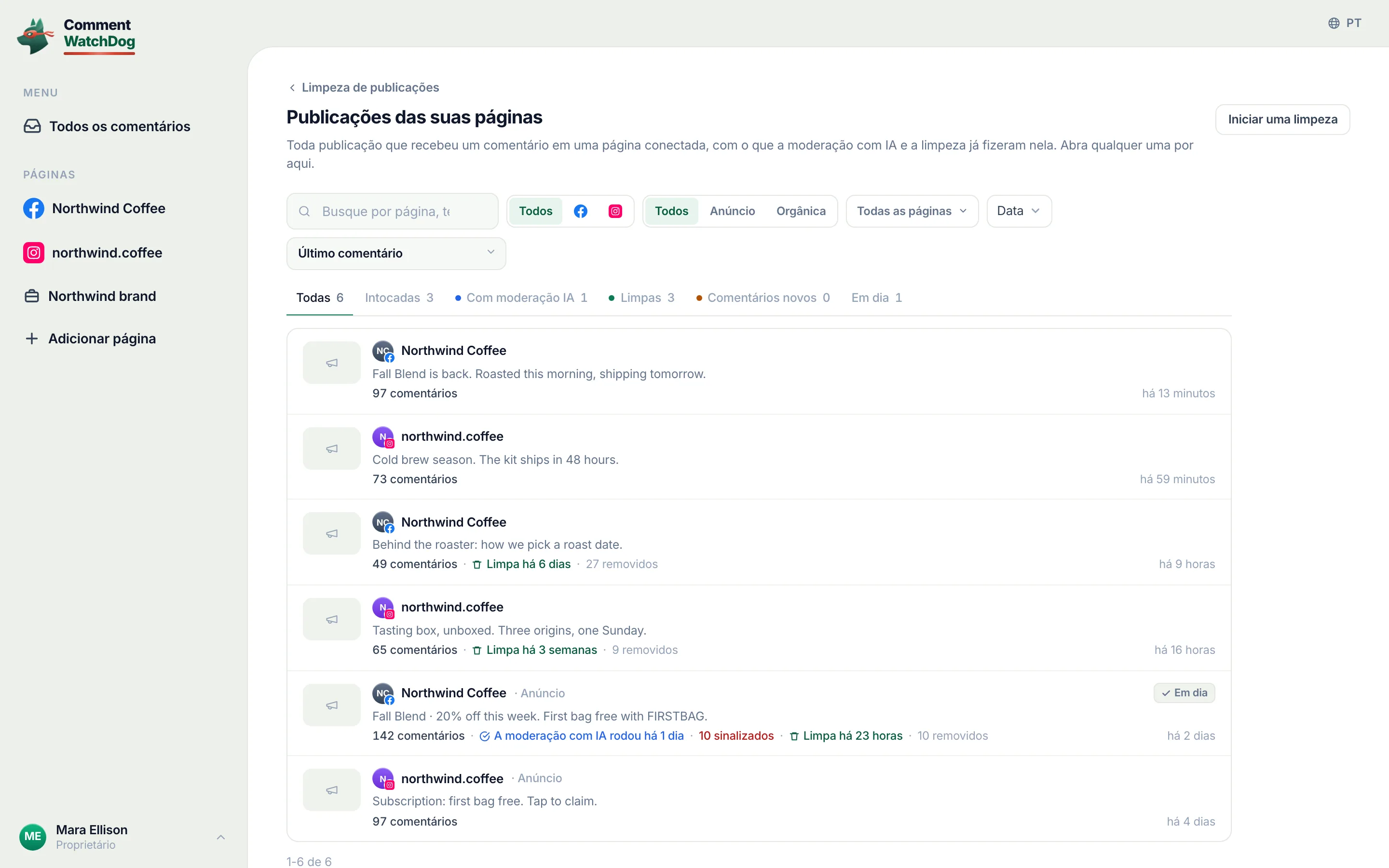Click the 1-6 de 6 pagination text
This screenshot has height=868, width=1389.
click(x=309, y=862)
